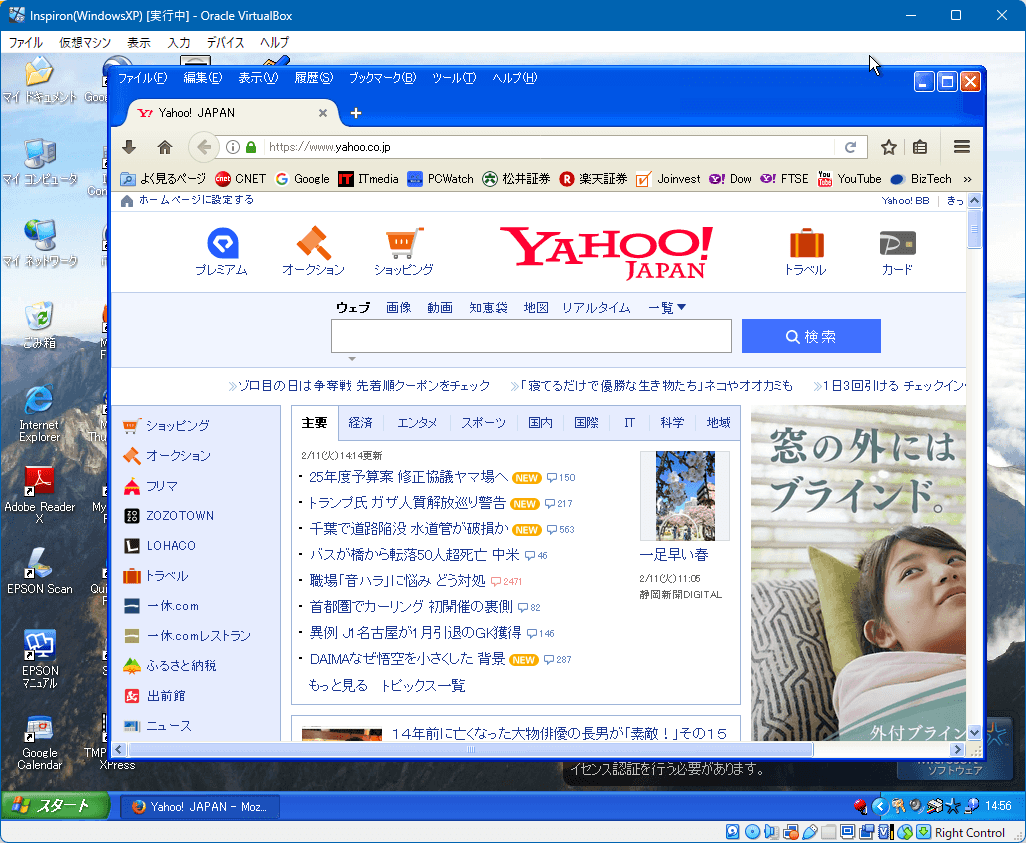Click the horizontal scrollbar thumb
This screenshot has height=843, width=1026.
[470, 749]
